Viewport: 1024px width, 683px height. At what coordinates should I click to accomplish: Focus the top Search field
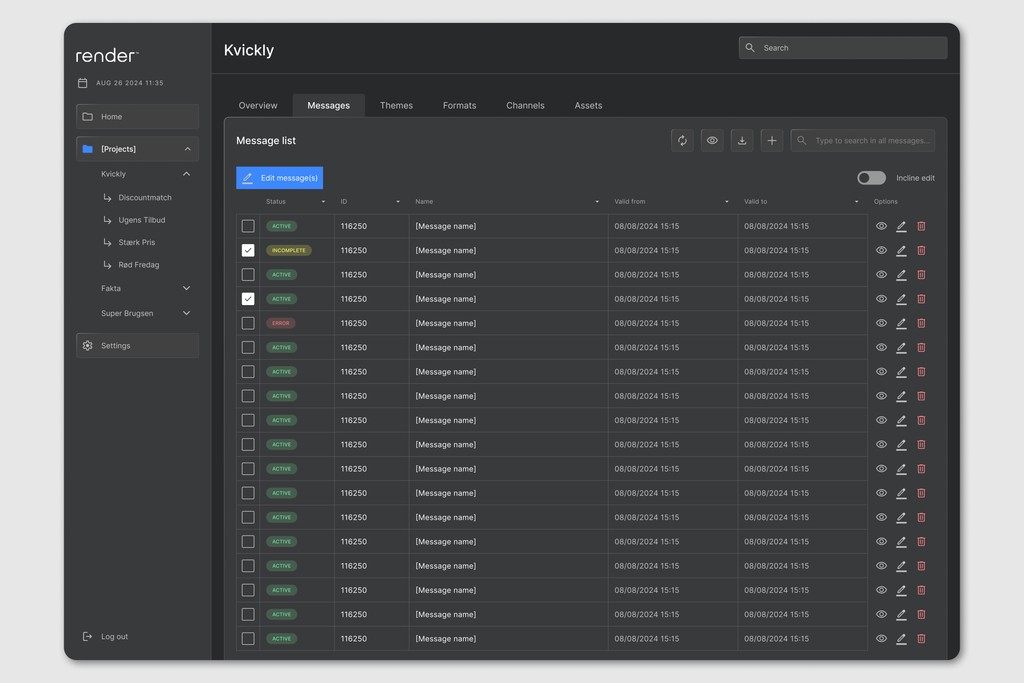843,48
